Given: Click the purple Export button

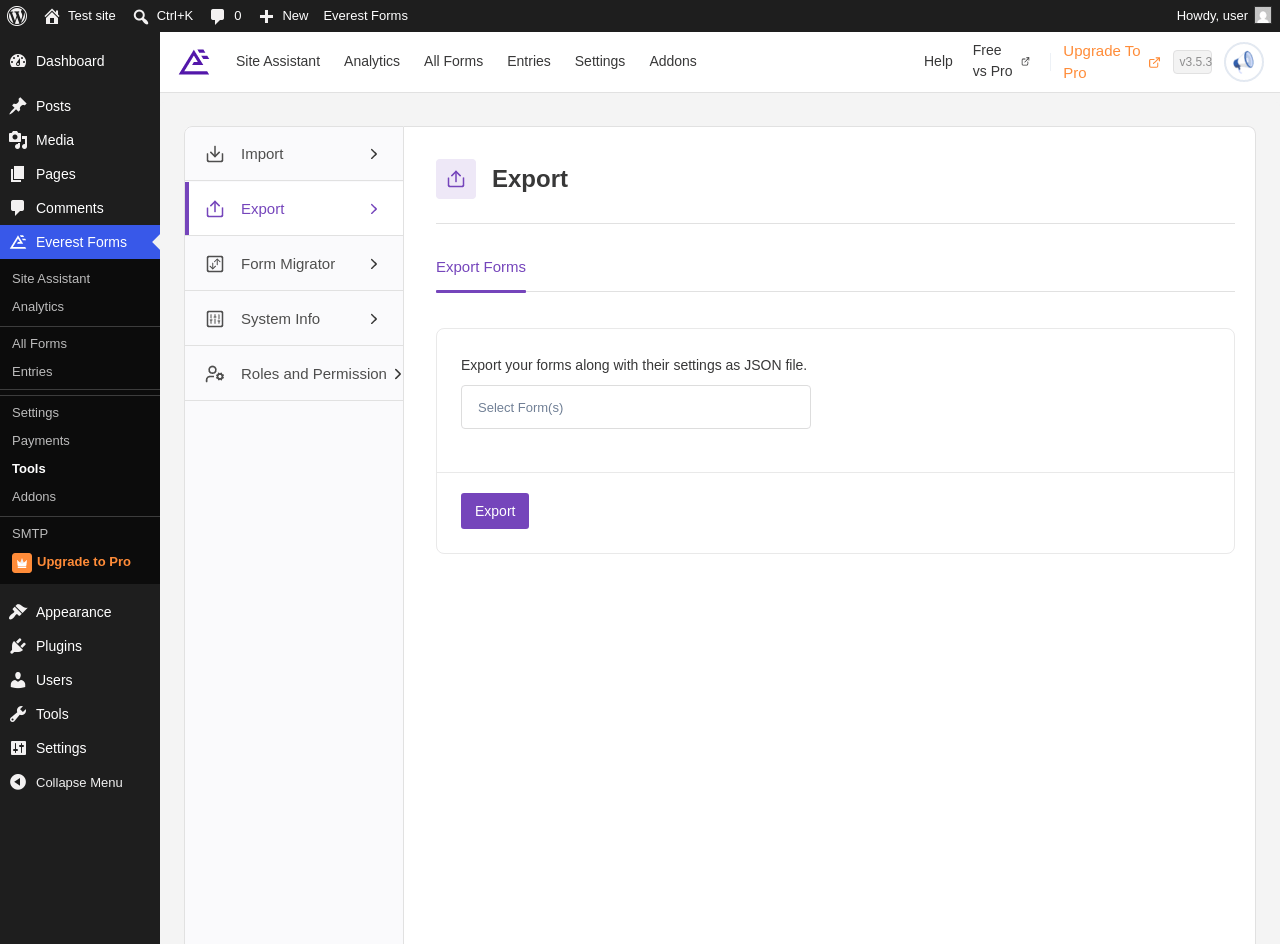Looking at the screenshot, I should 495,511.
